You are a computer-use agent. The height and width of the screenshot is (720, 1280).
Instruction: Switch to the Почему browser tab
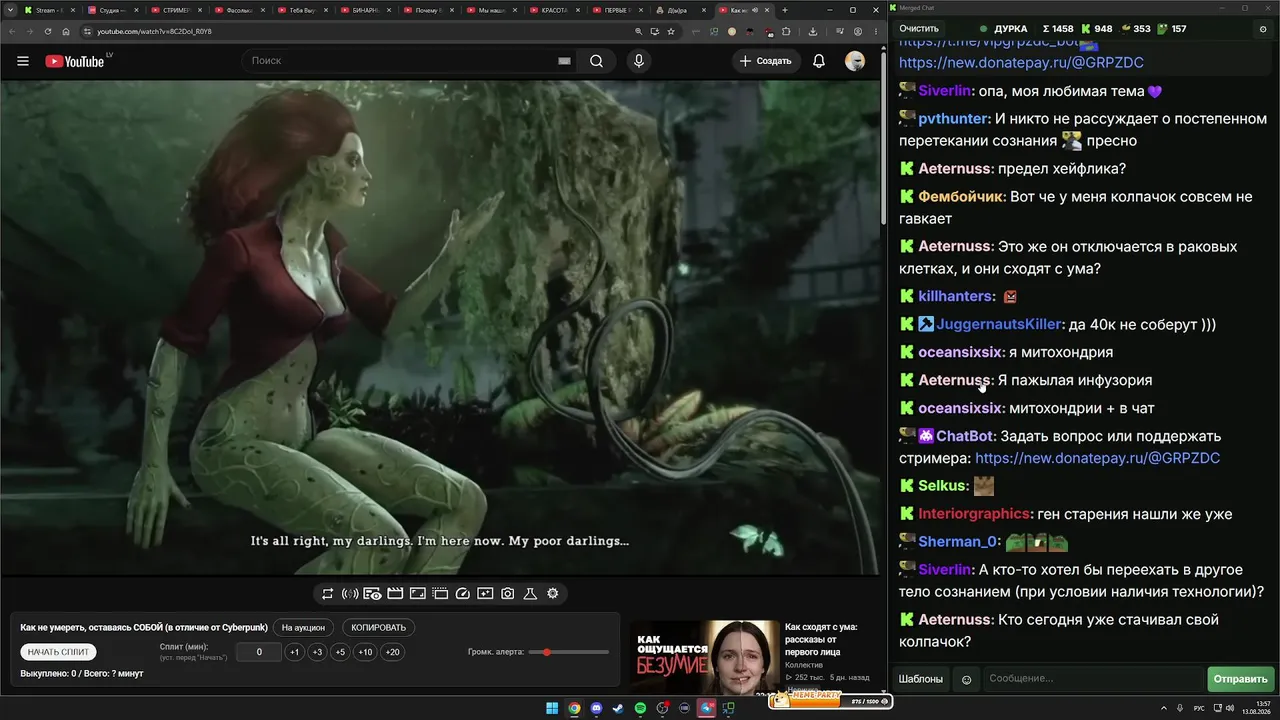(428, 10)
